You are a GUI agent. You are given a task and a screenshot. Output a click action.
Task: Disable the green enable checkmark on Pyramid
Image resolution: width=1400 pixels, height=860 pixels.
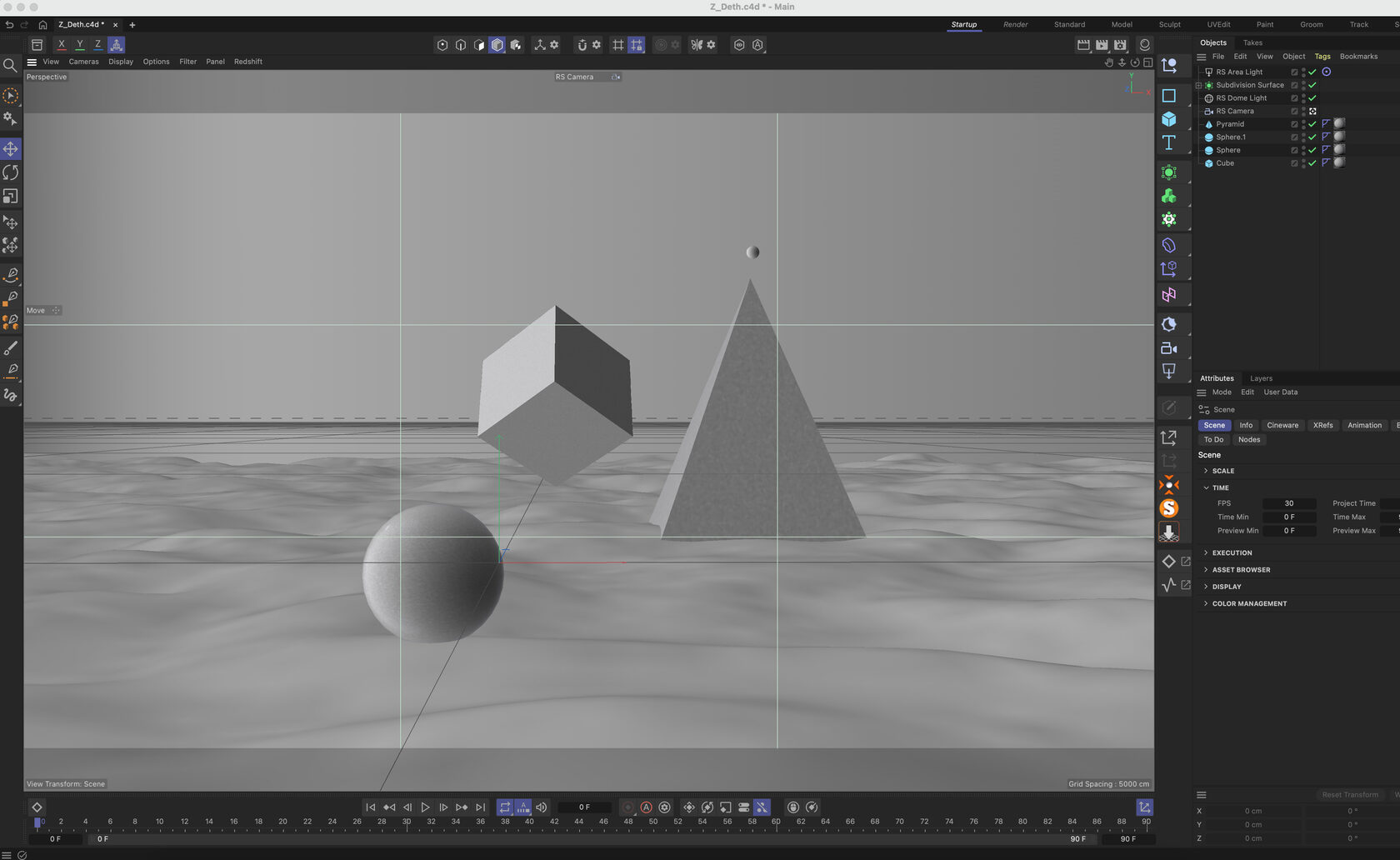1312,123
